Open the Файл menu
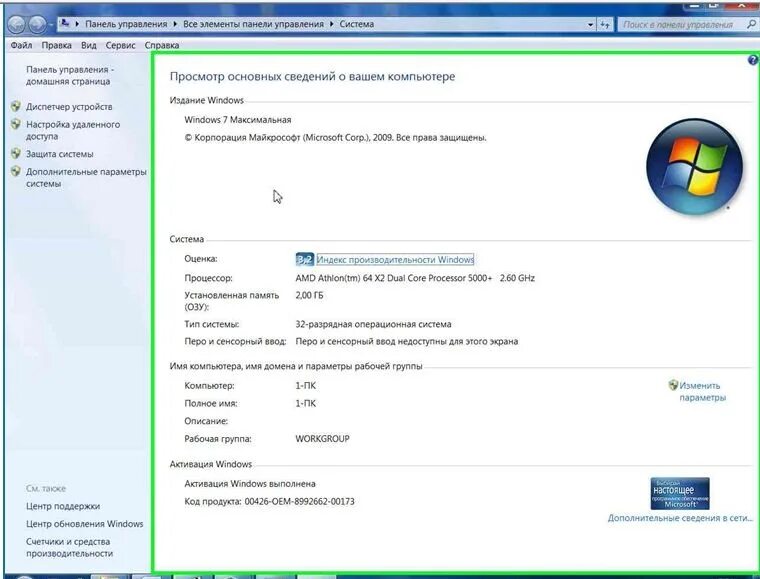This screenshot has width=760, height=579. click(21, 45)
